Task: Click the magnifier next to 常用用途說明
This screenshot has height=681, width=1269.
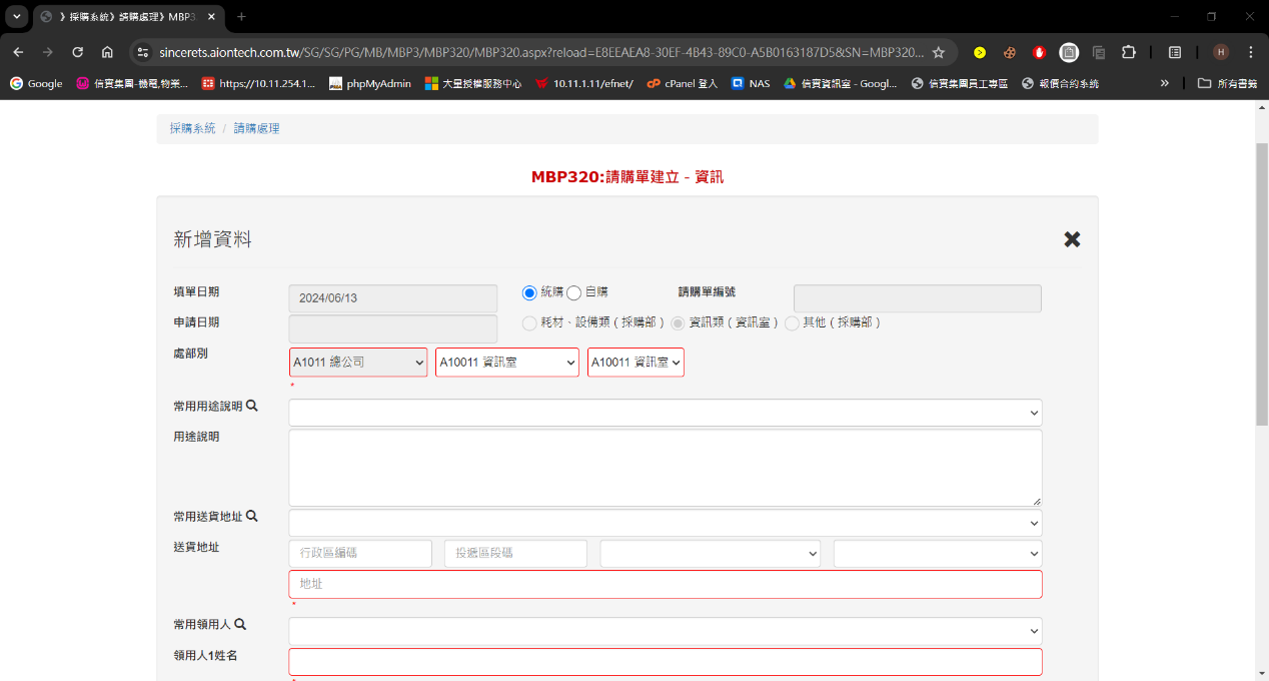Action: point(252,406)
